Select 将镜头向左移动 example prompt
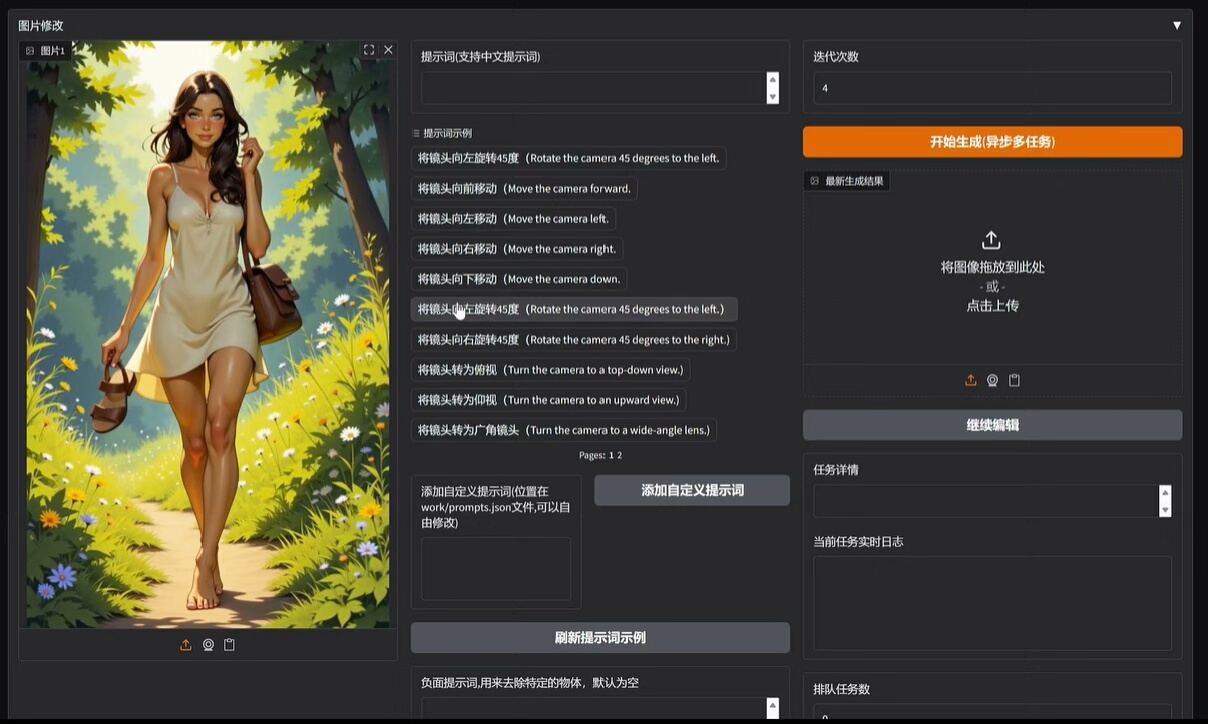Viewport: 1208px width, 724px height. tap(513, 218)
